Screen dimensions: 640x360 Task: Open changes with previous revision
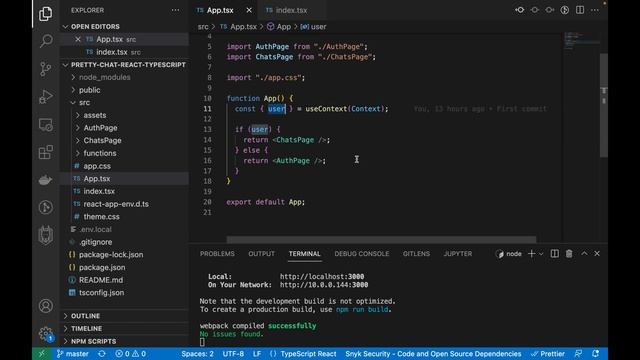coord(520,10)
